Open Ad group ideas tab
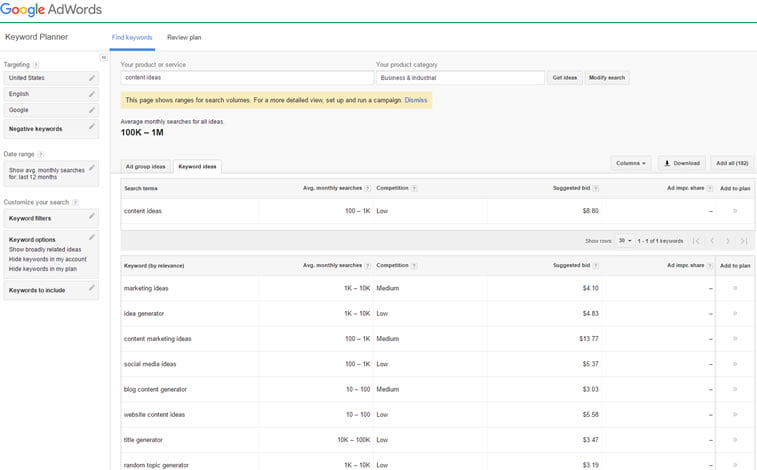The height and width of the screenshot is (470, 757). (x=145, y=166)
